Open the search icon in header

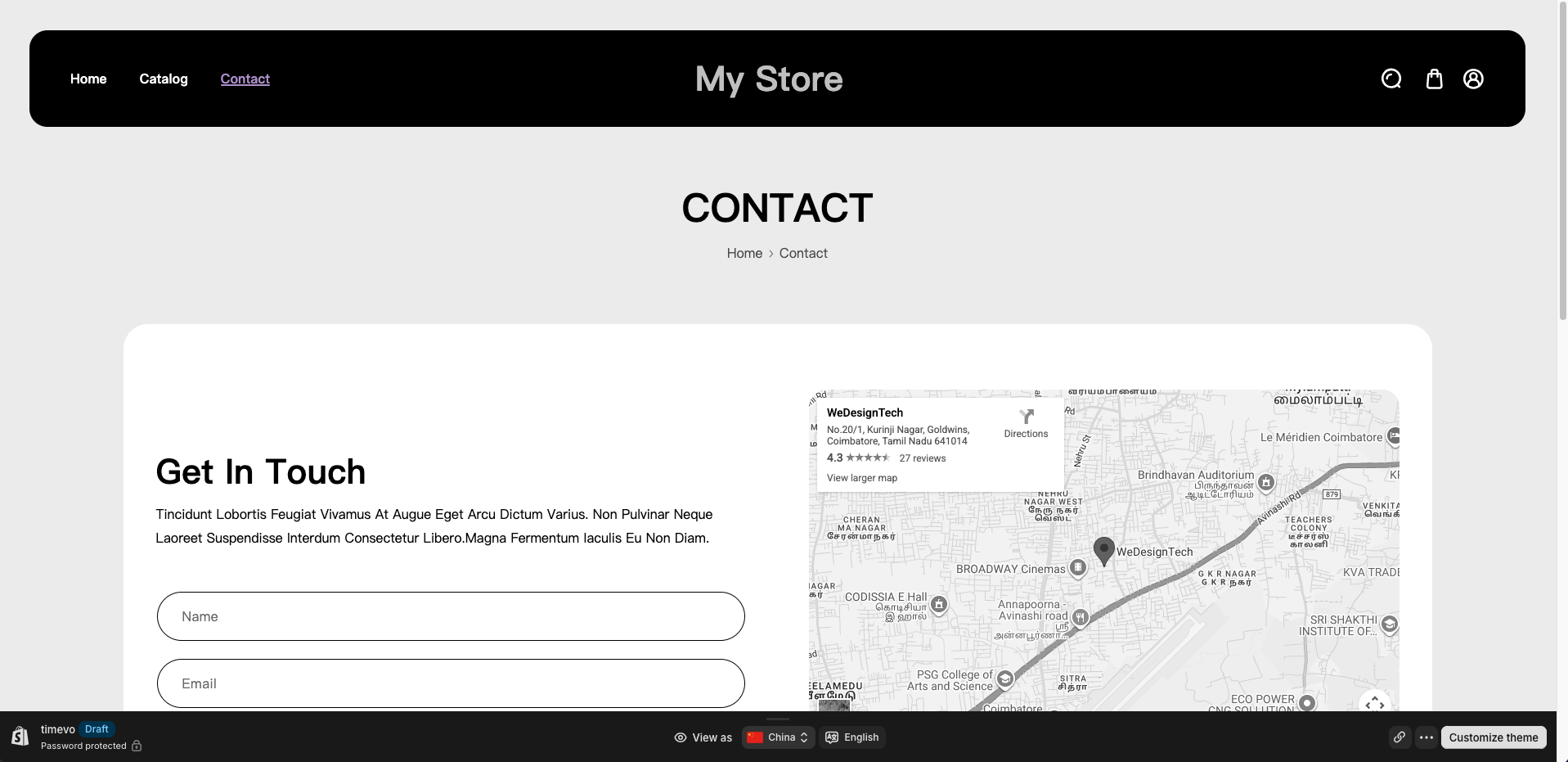1391,79
